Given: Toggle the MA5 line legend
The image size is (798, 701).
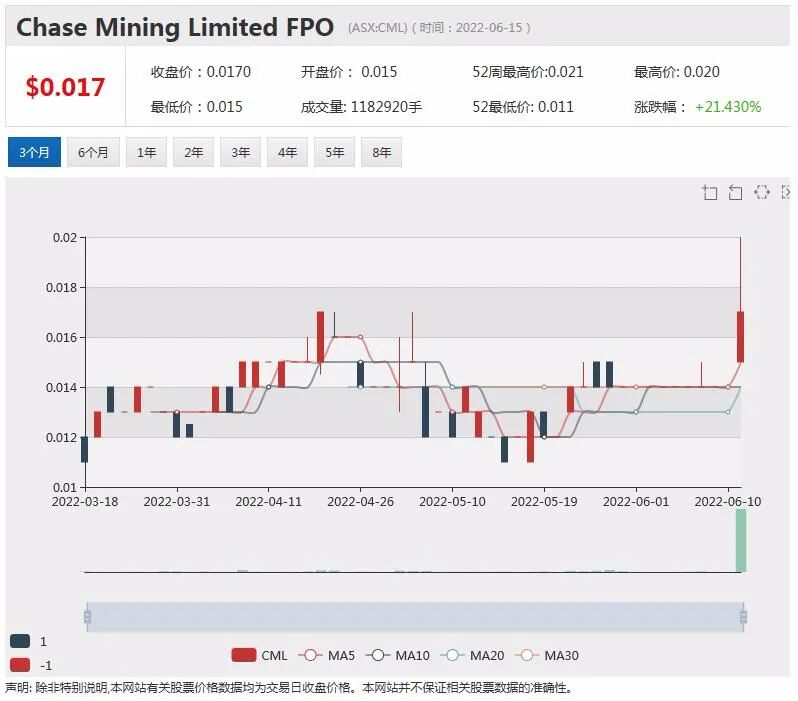Looking at the screenshot, I should 327,655.
